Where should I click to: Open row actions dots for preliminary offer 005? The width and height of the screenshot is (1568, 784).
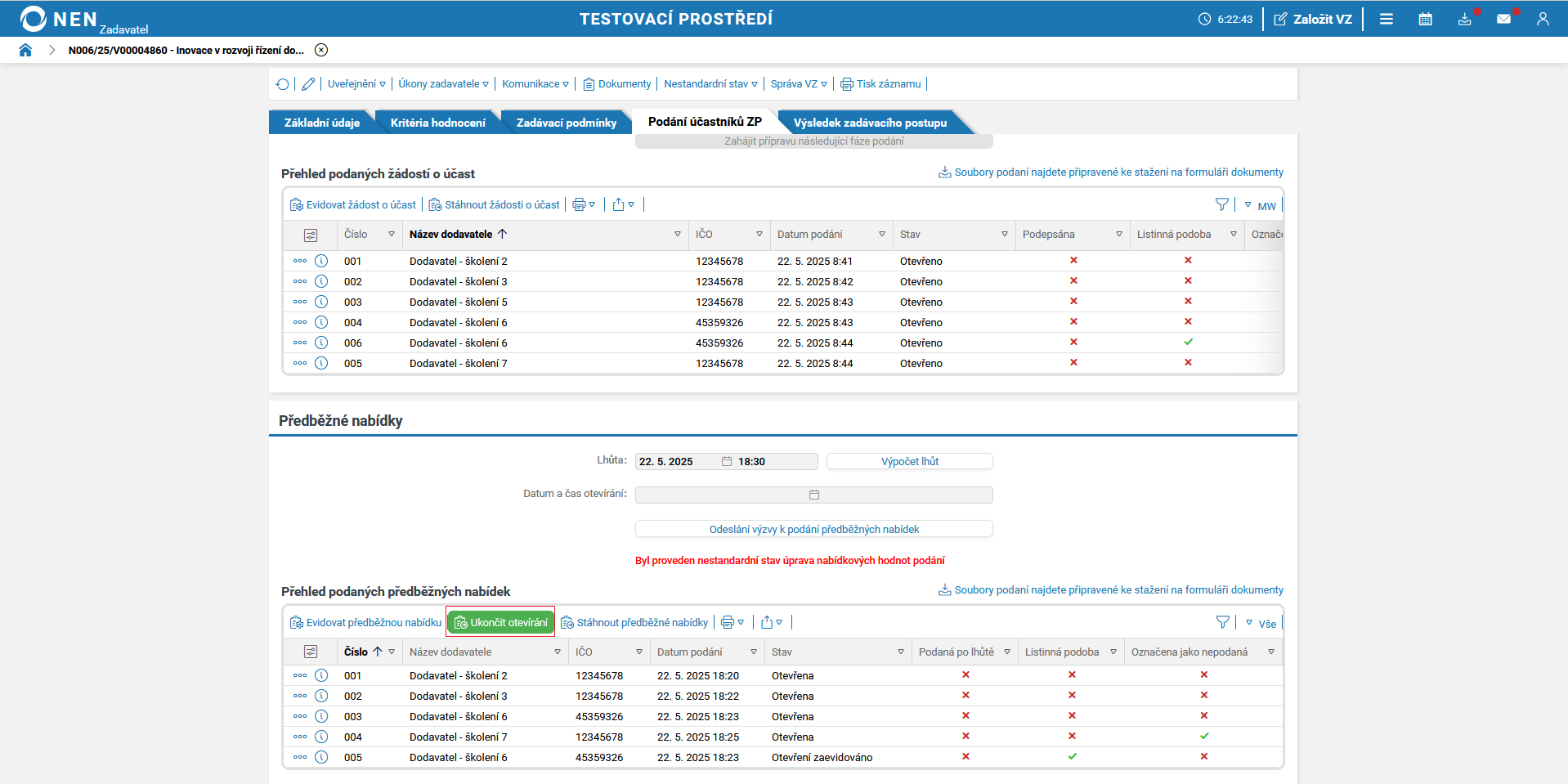300,757
